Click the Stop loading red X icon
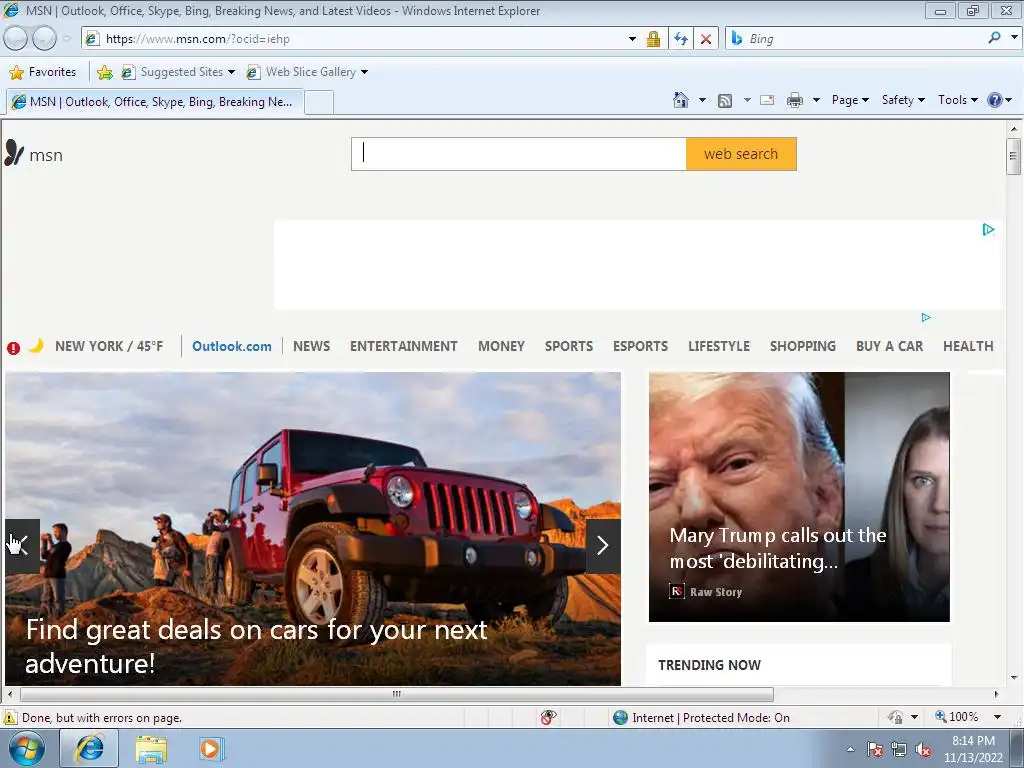 pos(706,39)
